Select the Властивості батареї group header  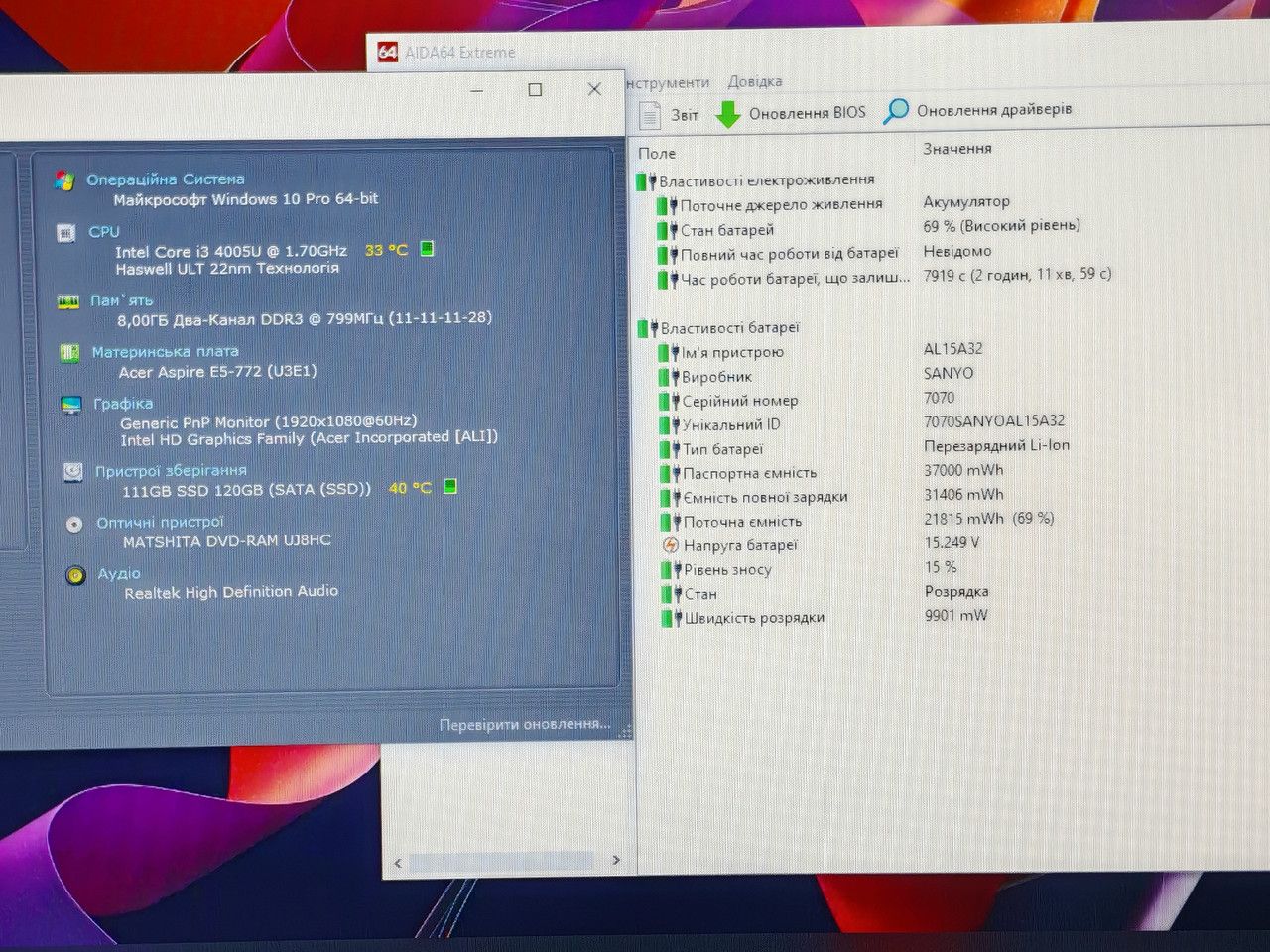tap(729, 328)
